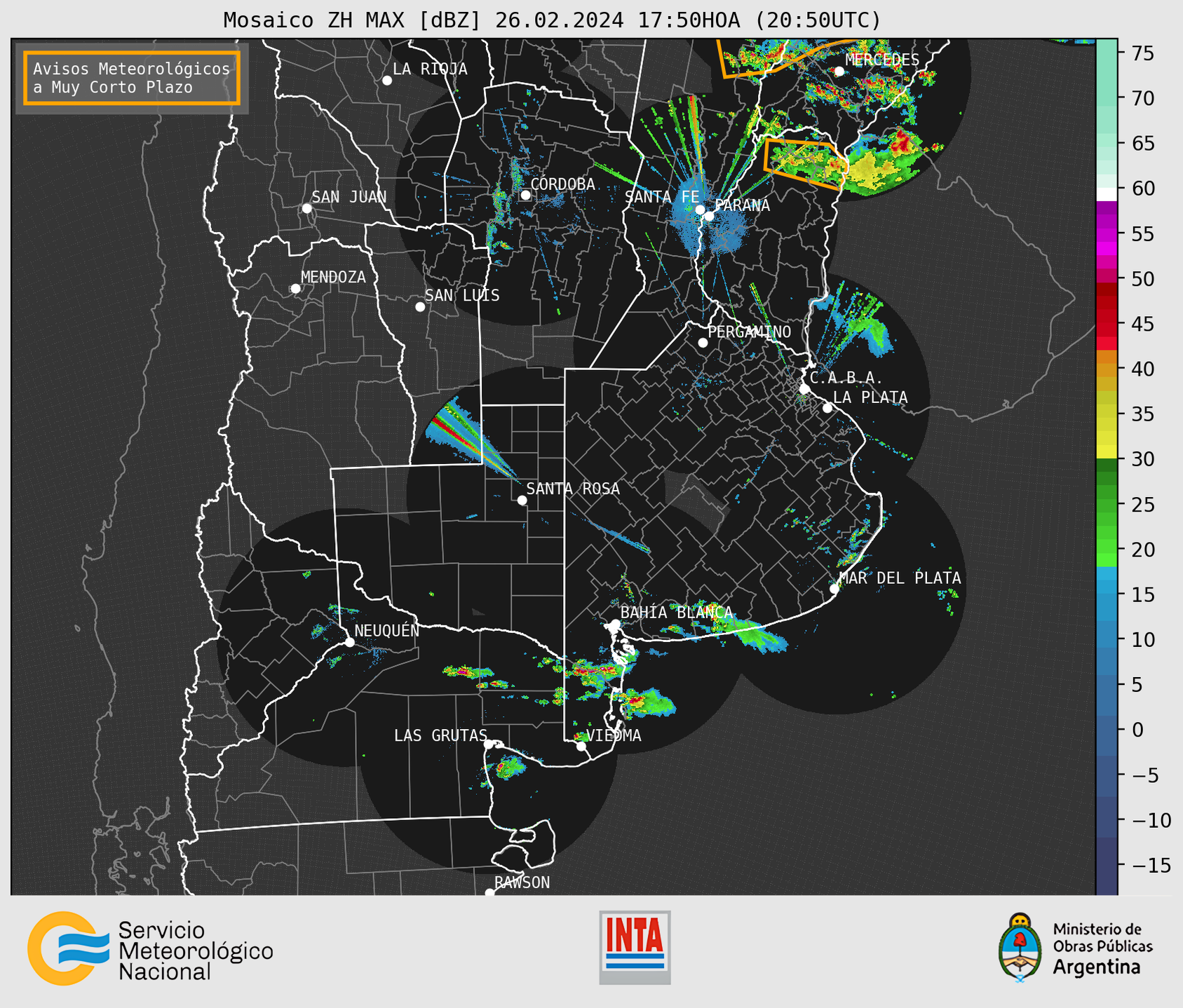Screen dimensions: 1183x1008
Task: Click the SANTA ROSA city marker dot
Action: (x=522, y=500)
